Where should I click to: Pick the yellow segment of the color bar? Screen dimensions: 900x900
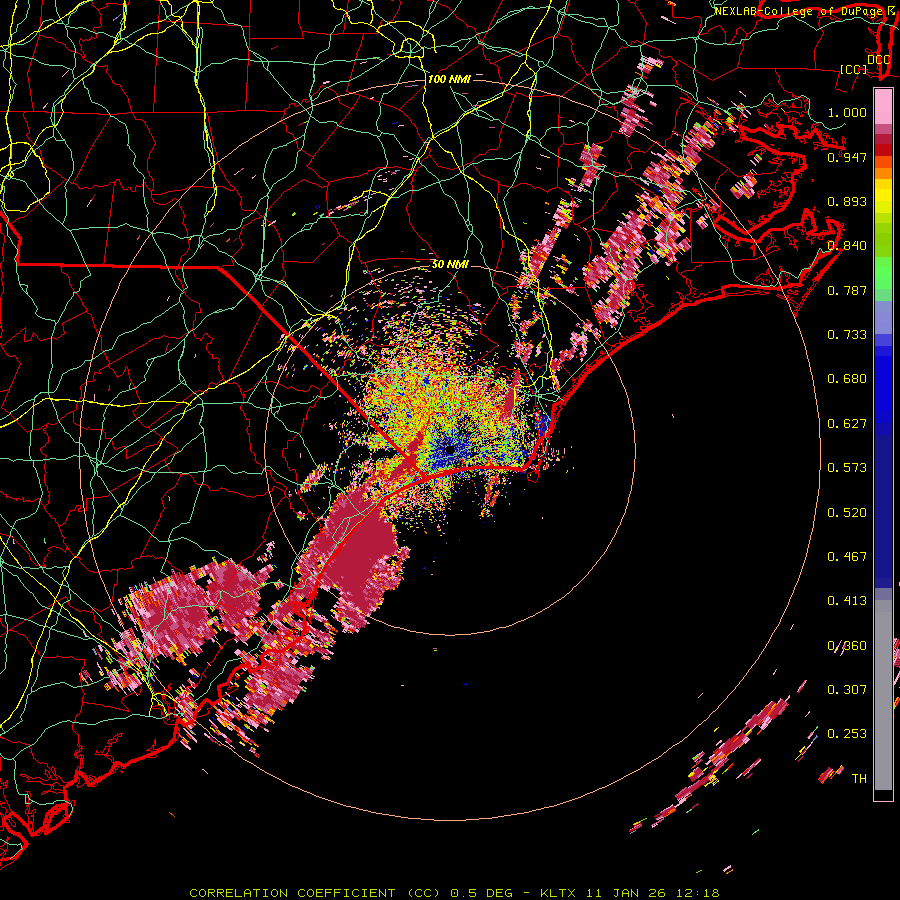tap(883, 196)
